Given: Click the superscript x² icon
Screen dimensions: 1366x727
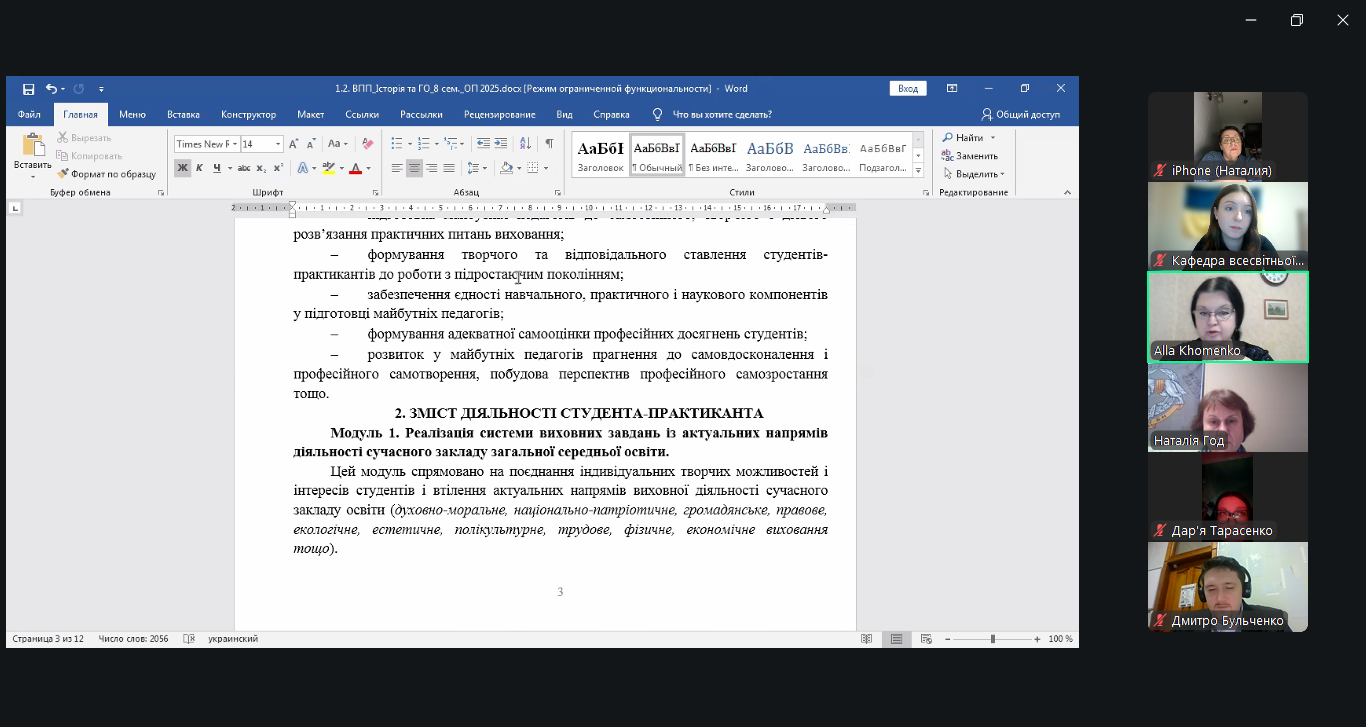Looking at the screenshot, I should click(278, 168).
